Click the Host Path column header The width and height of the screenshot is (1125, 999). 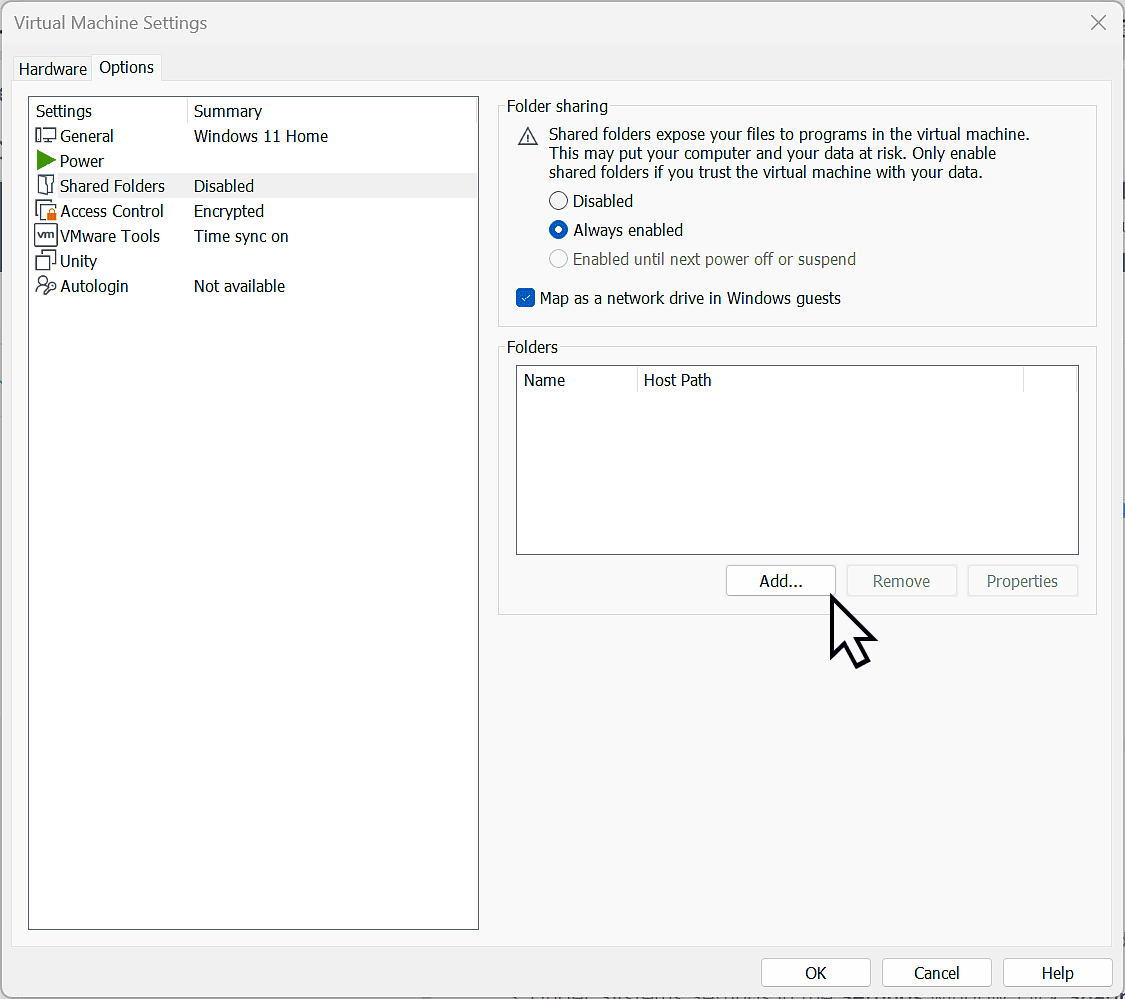[x=678, y=380]
